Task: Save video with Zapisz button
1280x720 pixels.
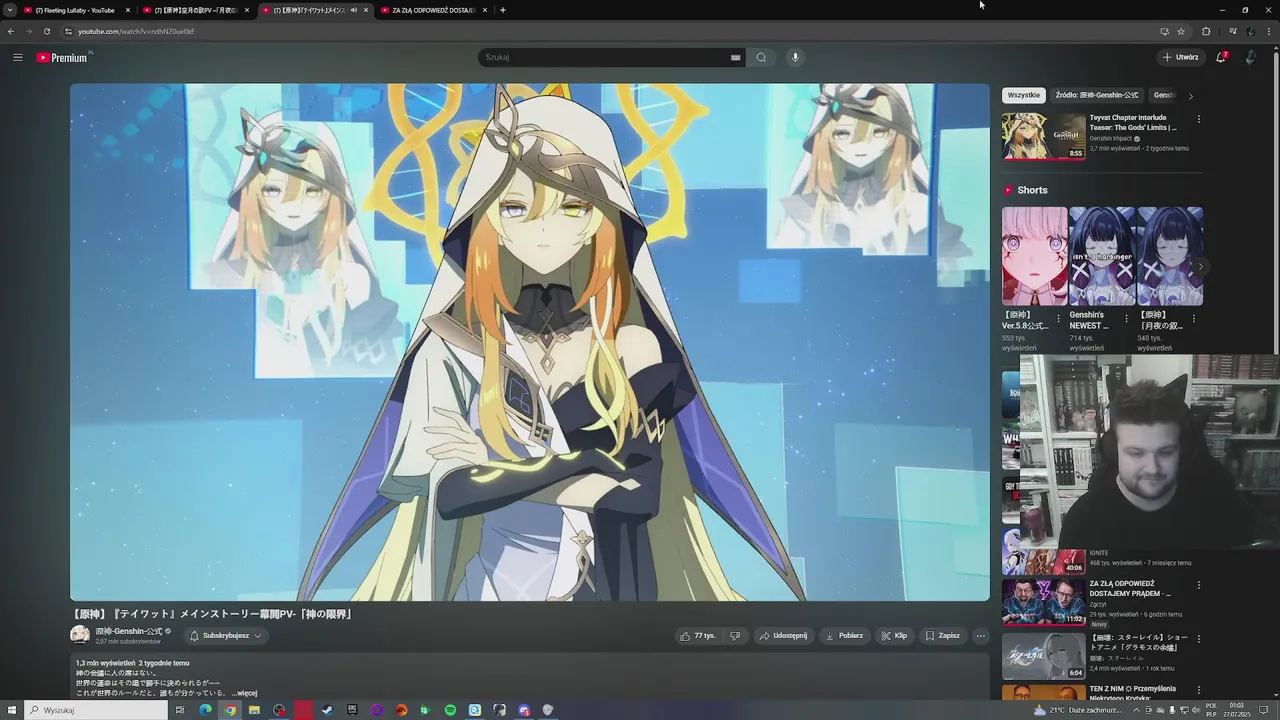Action: [x=943, y=635]
